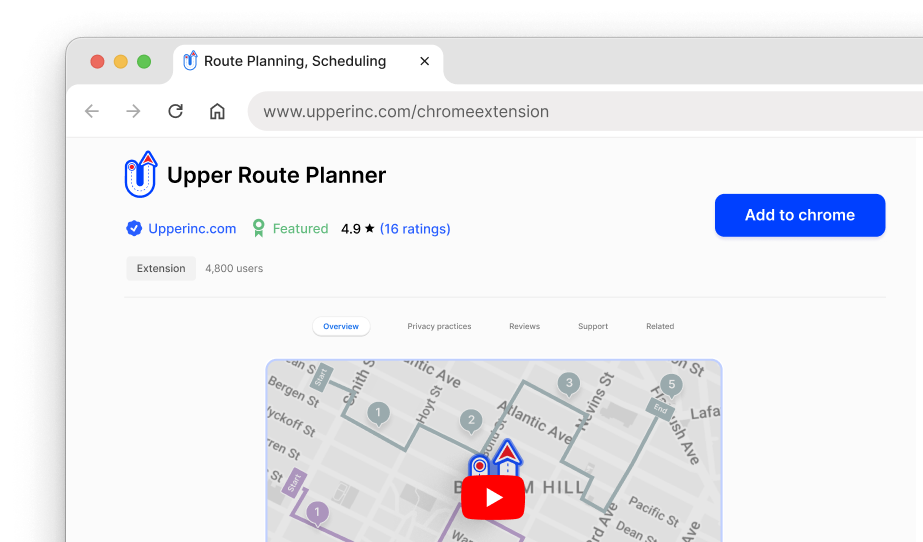
Task: Select the Route Planning, Scheduling browser tab
Action: click(x=308, y=62)
